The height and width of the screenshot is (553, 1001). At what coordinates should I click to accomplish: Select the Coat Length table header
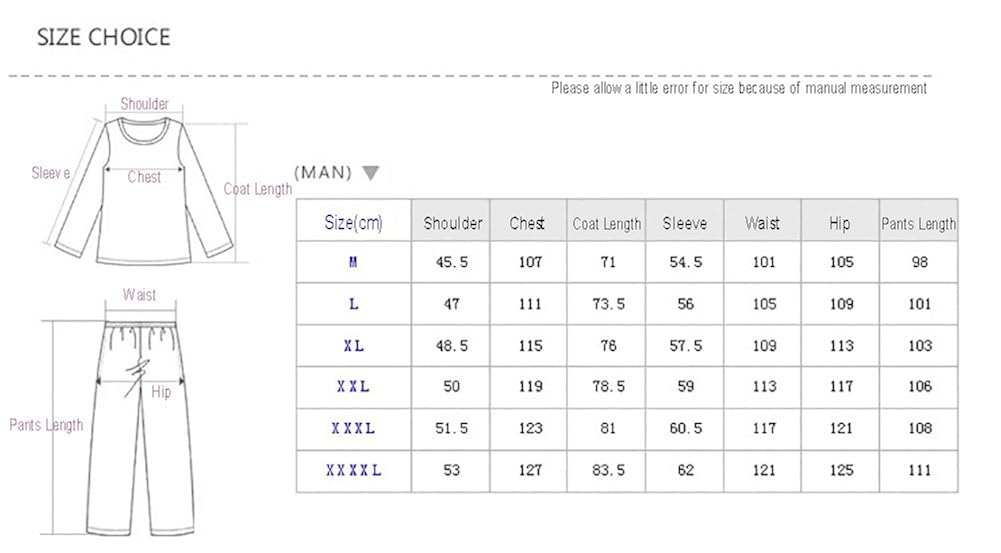tap(607, 224)
